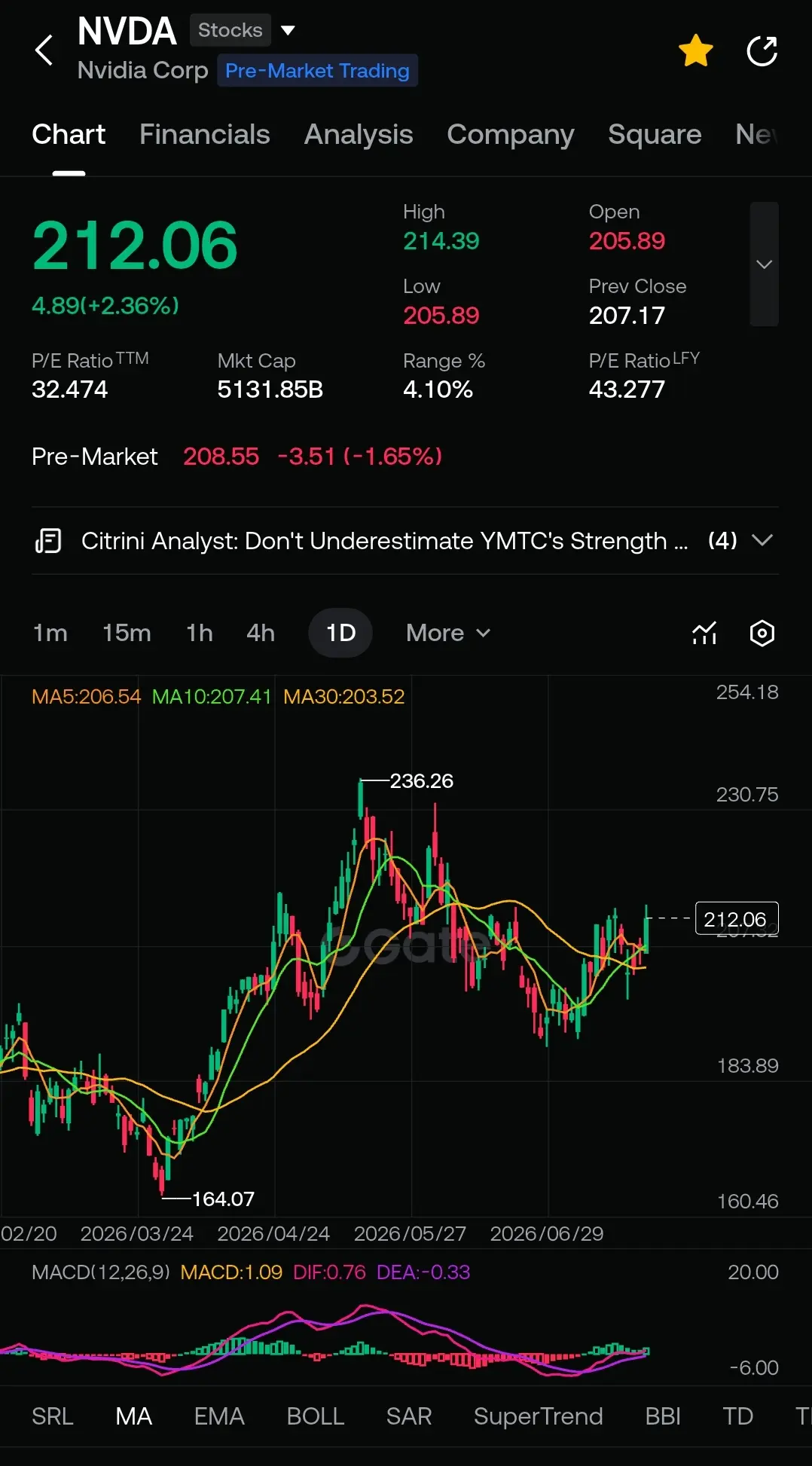Toggle the favorite star for NVDA
The height and width of the screenshot is (1466, 812).
point(695,50)
